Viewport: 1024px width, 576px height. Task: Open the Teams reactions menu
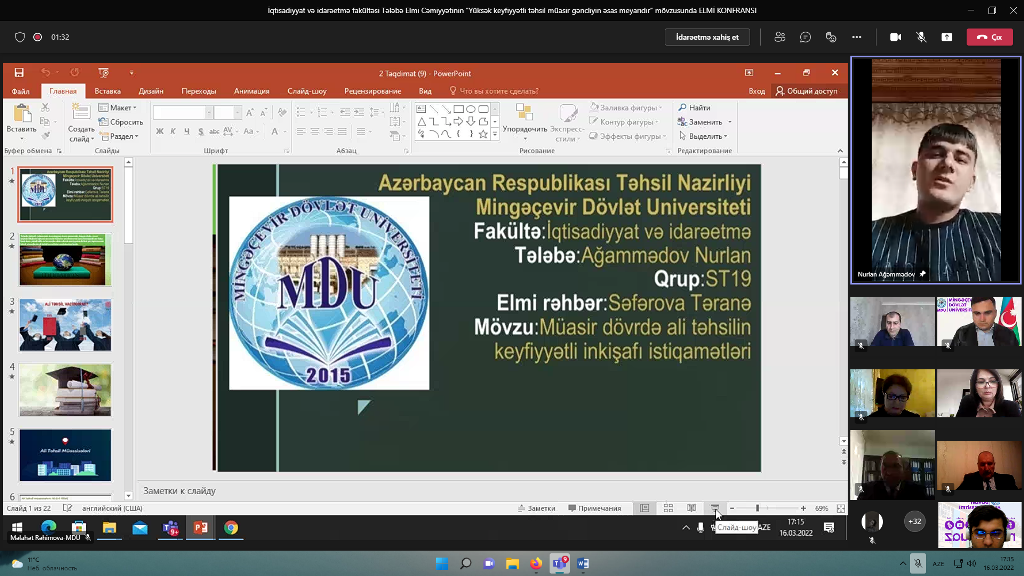(x=831, y=37)
